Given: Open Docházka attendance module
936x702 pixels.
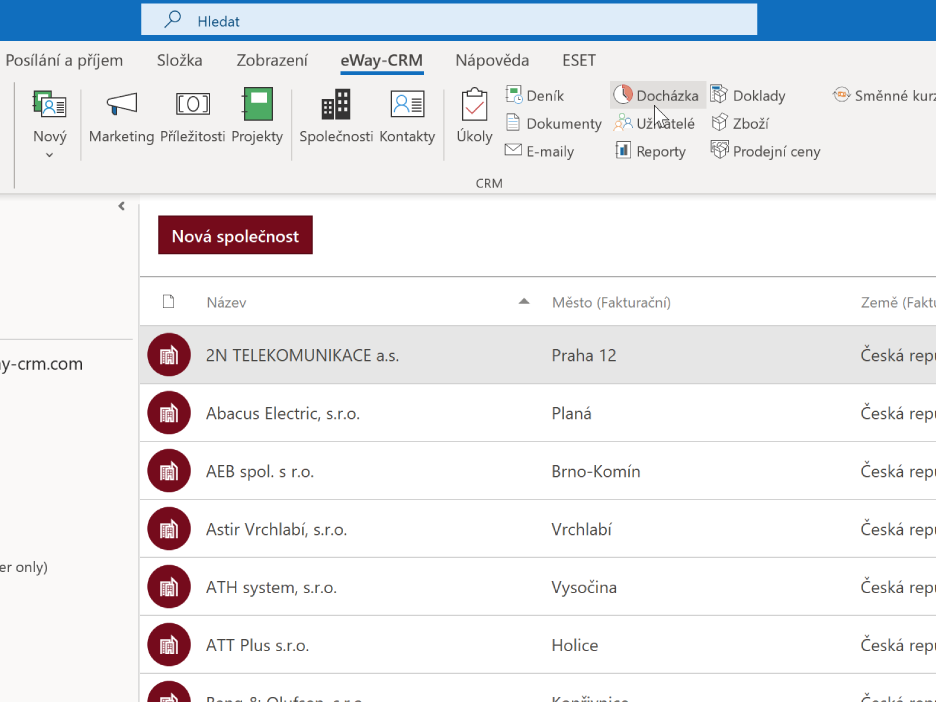Looking at the screenshot, I should [657, 96].
